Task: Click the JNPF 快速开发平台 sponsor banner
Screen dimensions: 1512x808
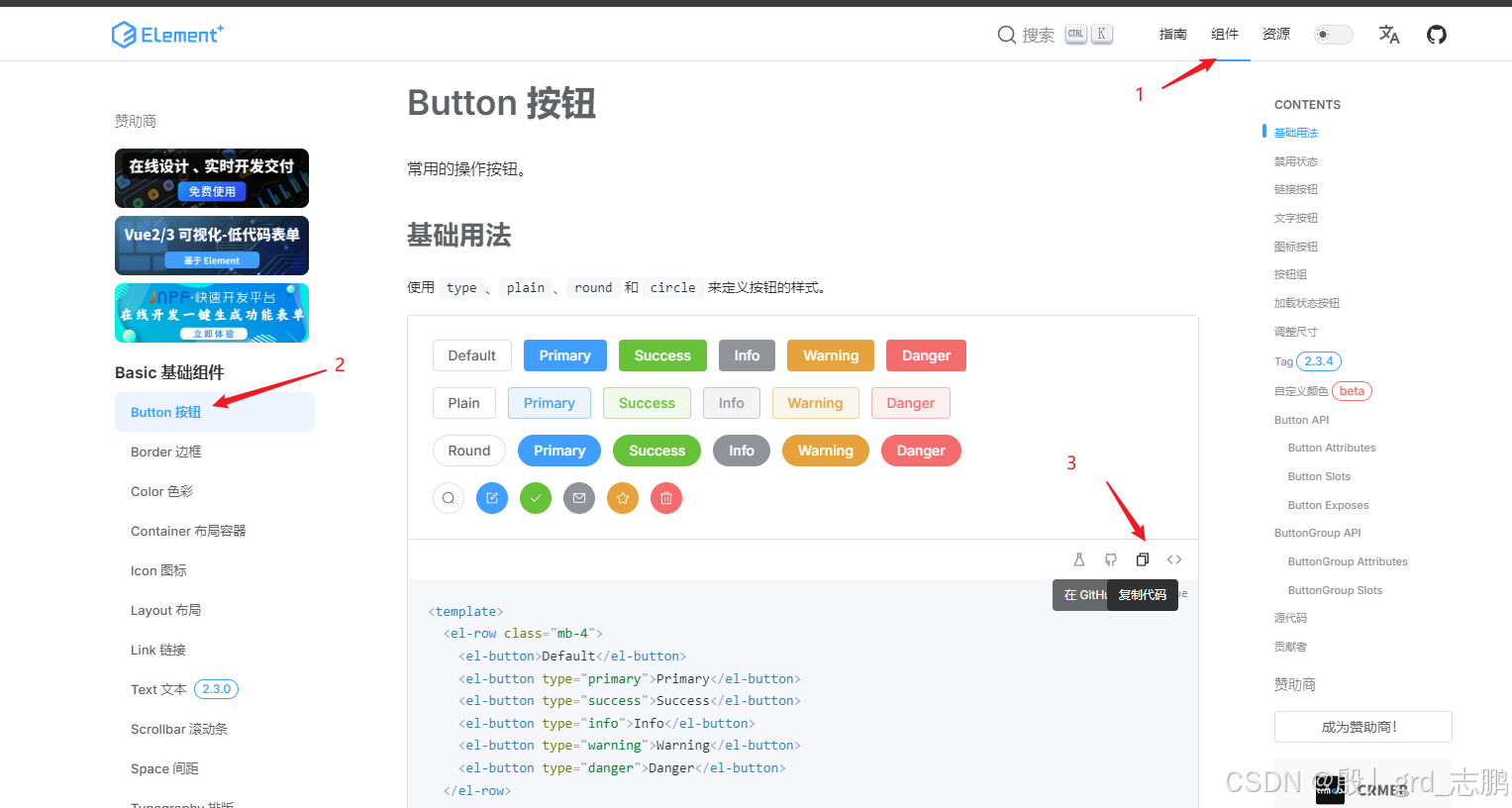Action: click(212, 313)
